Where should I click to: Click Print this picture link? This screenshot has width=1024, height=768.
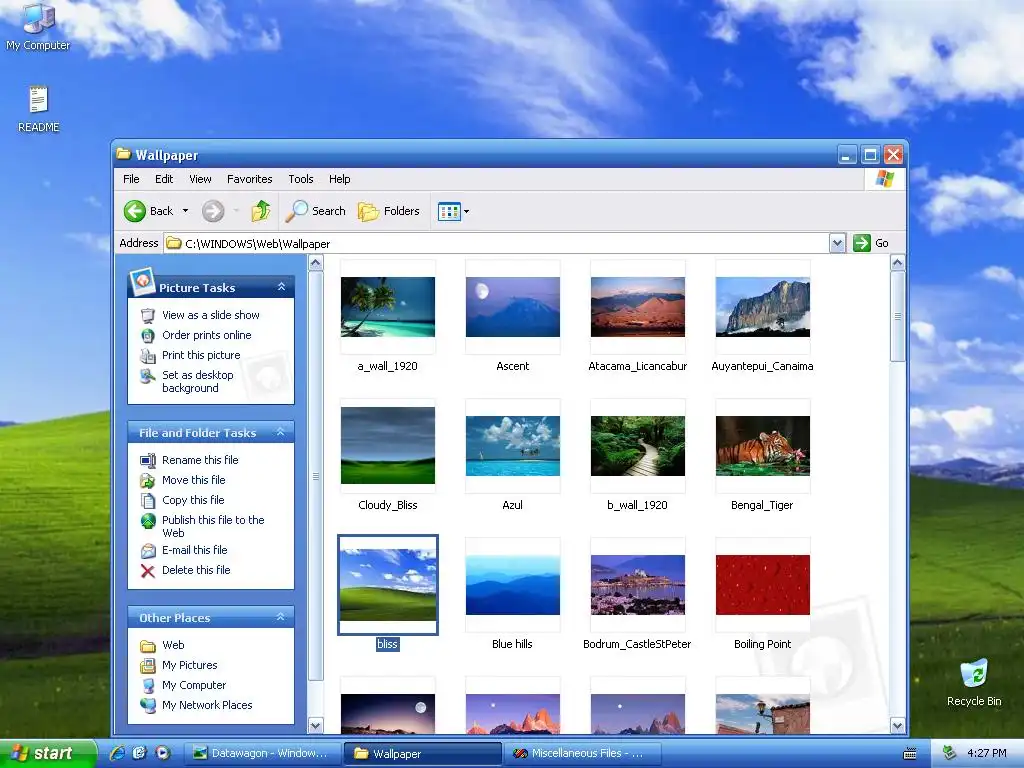(x=201, y=355)
